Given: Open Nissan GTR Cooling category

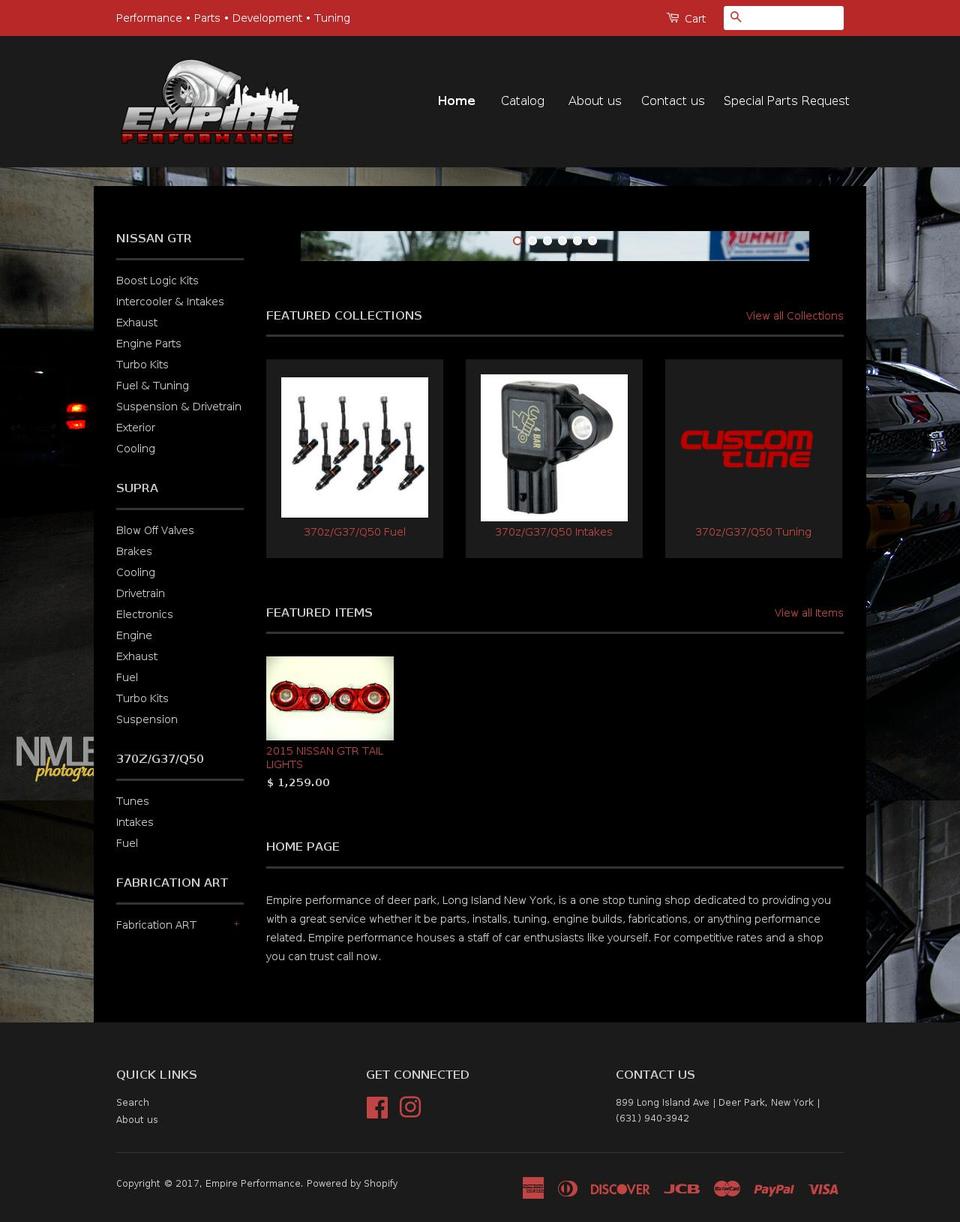Looking at the screenshot, I should coord(136,449).
